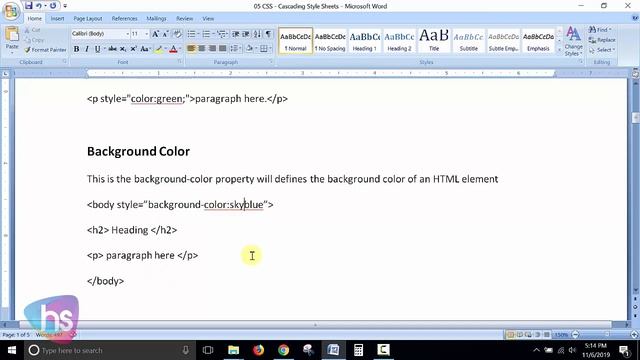This screenshot has height=360, width=640.
Task: Open Calculator from the taskbar
Action: (358, 350)
